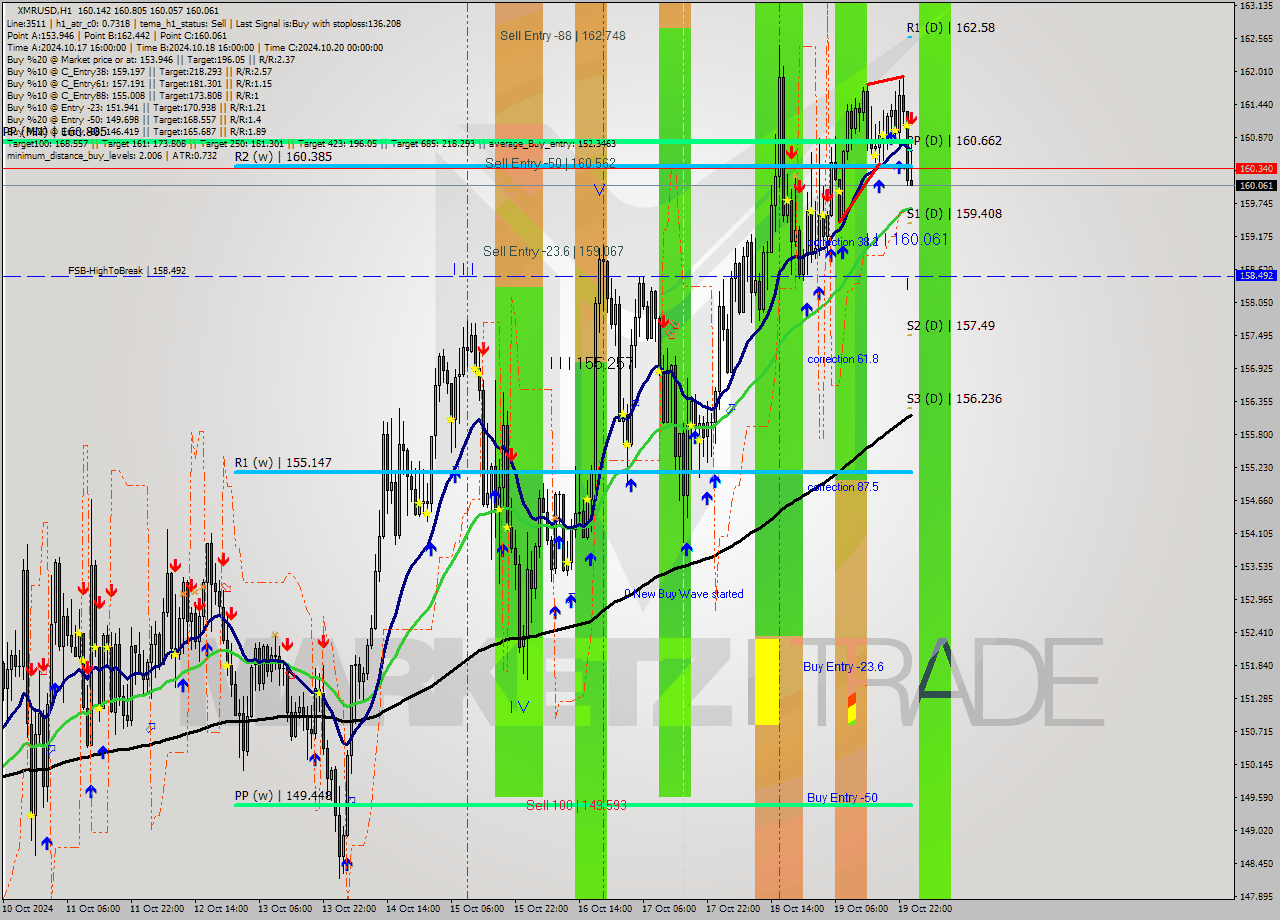
Task: Click the 'Sell 100 | 149.593' label
Action: tap(576, 805)
